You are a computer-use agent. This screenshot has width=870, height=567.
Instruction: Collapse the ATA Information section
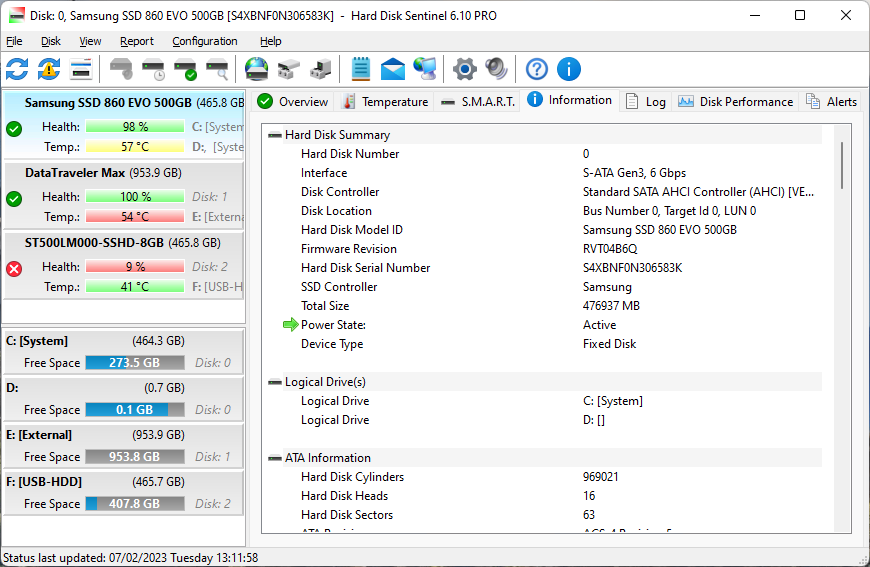point(275,458)
